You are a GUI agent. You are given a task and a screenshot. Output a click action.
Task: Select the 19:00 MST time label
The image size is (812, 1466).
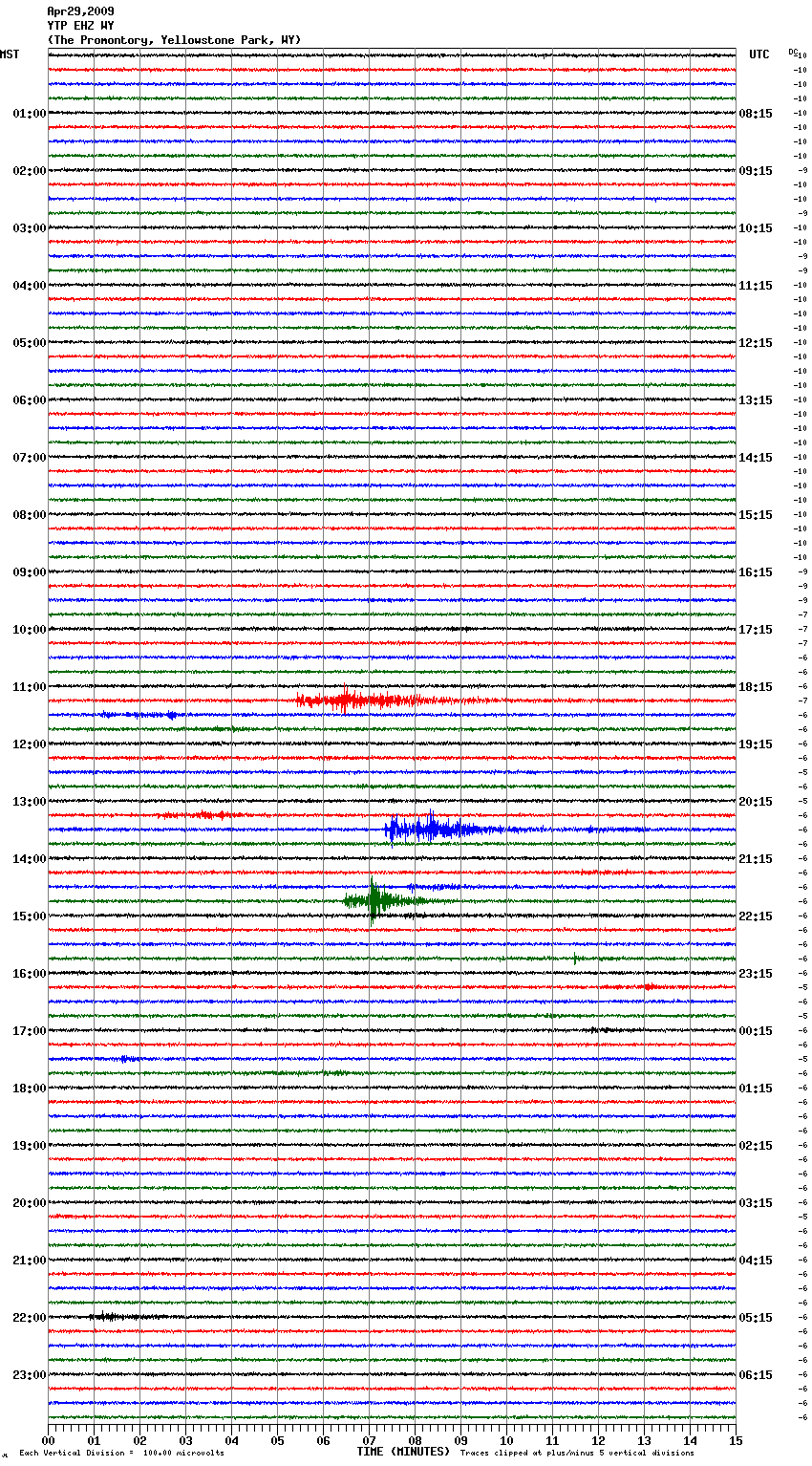click(30, 1146)
